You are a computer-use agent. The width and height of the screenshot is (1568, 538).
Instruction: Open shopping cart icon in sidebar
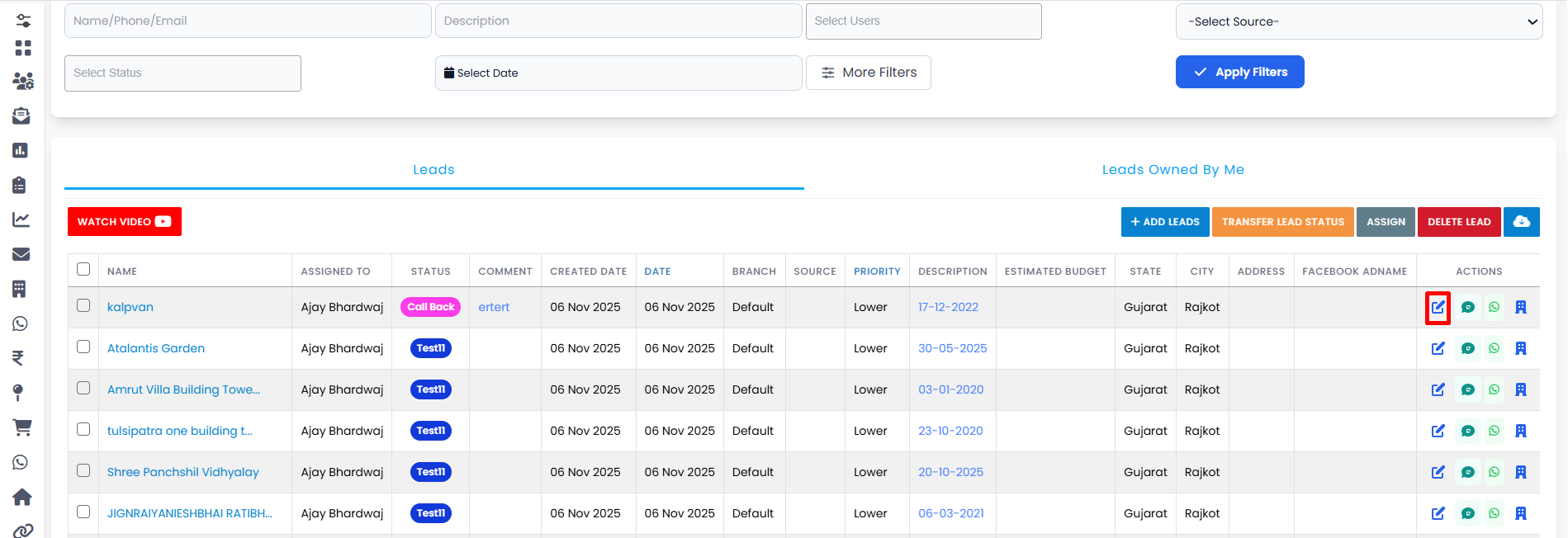(21, 427)
